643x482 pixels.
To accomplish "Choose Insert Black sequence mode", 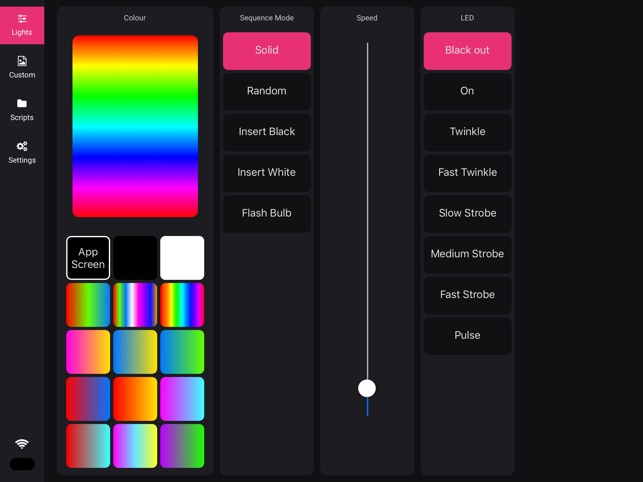I will pos(267,132).
